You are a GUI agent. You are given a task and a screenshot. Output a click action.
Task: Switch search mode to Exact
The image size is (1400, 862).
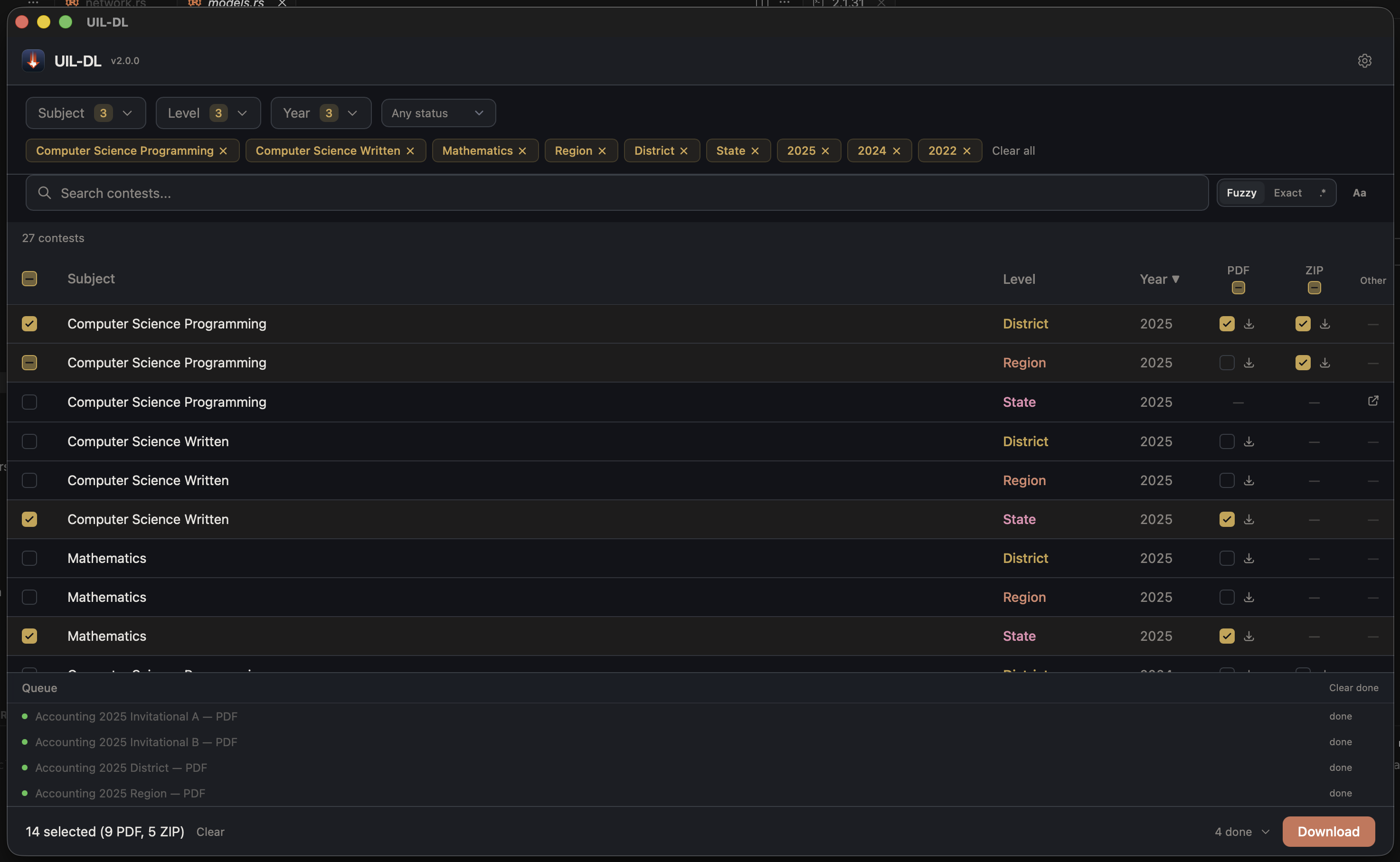tap(1287, 193)
